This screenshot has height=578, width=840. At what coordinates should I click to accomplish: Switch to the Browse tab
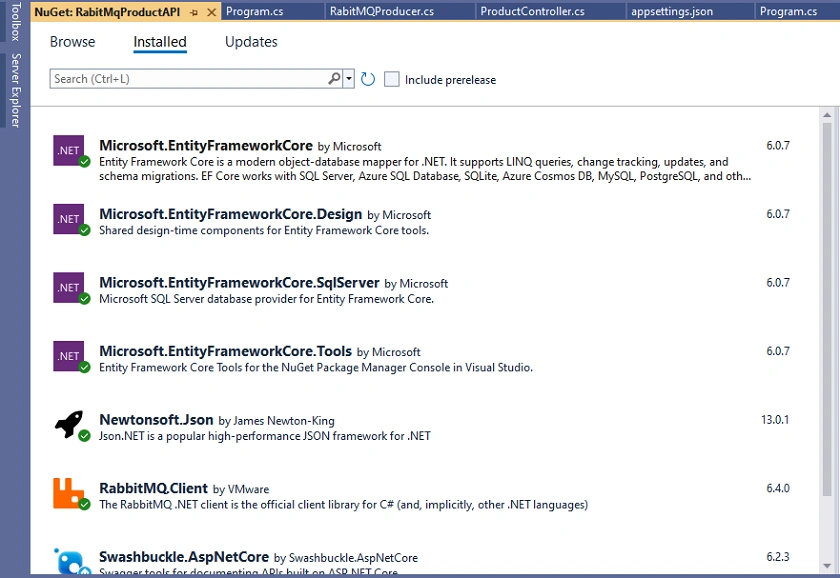(72, 42)
